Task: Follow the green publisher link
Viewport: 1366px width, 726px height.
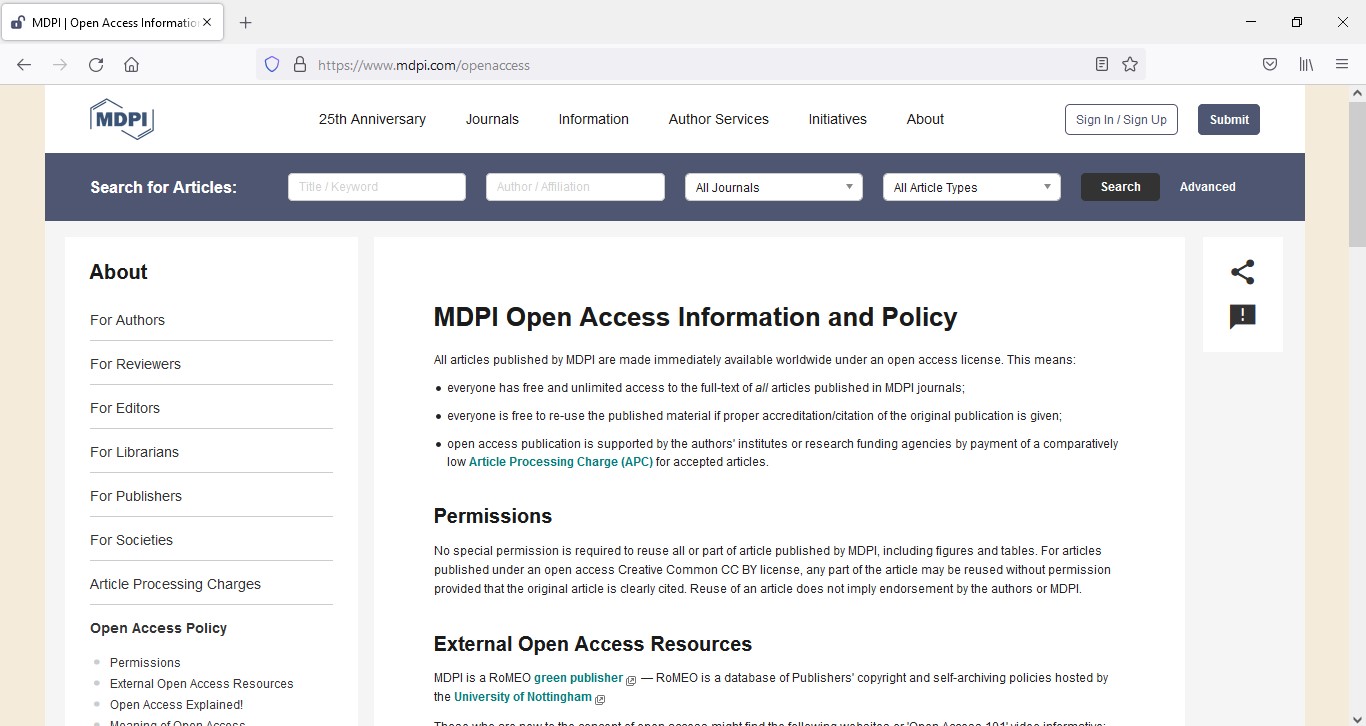Action: coord(578,678)
